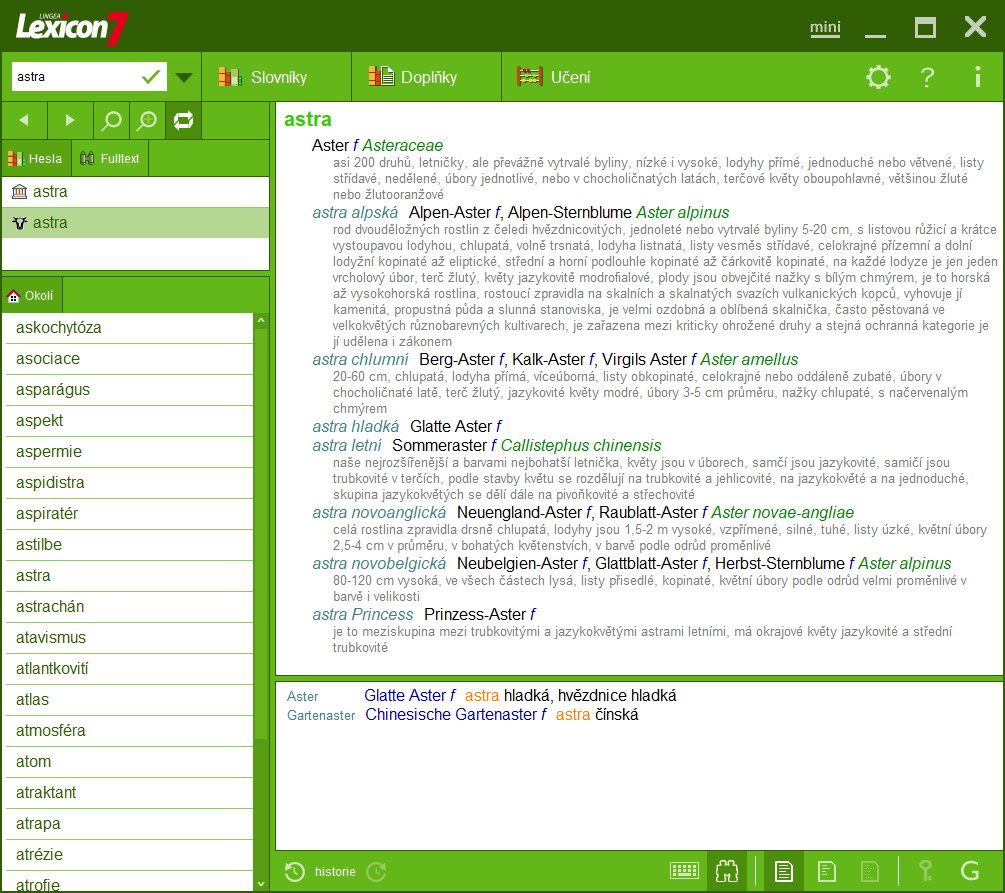Select atrapa in the word list
1005x893 pixels.
pyautogui.click(x=128, y=824)
